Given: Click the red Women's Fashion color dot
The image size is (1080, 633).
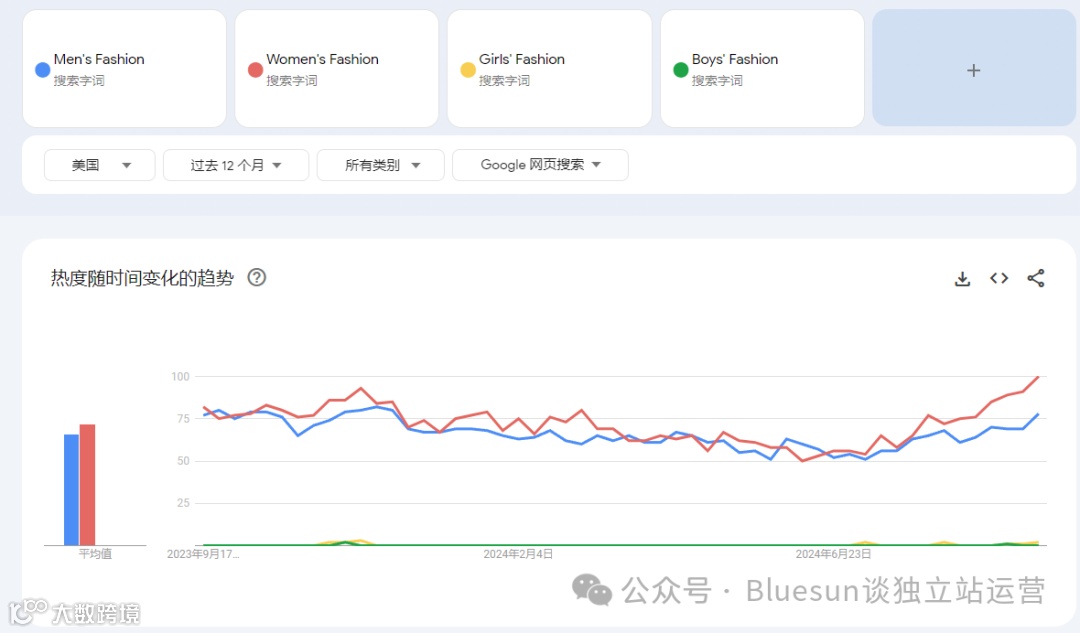Looking at the screenshot, I should tap(255, 70).
